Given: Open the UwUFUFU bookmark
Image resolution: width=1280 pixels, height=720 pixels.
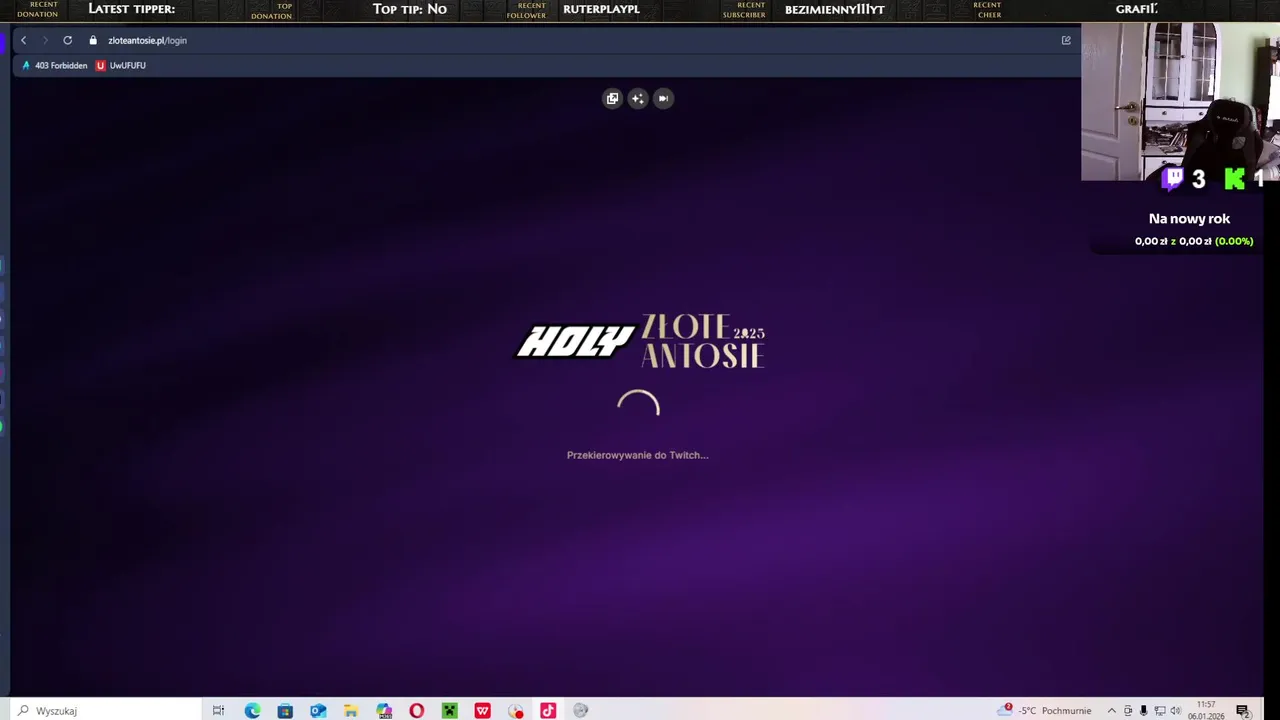Looking at the screenshot, I should [x=121, y=65].
